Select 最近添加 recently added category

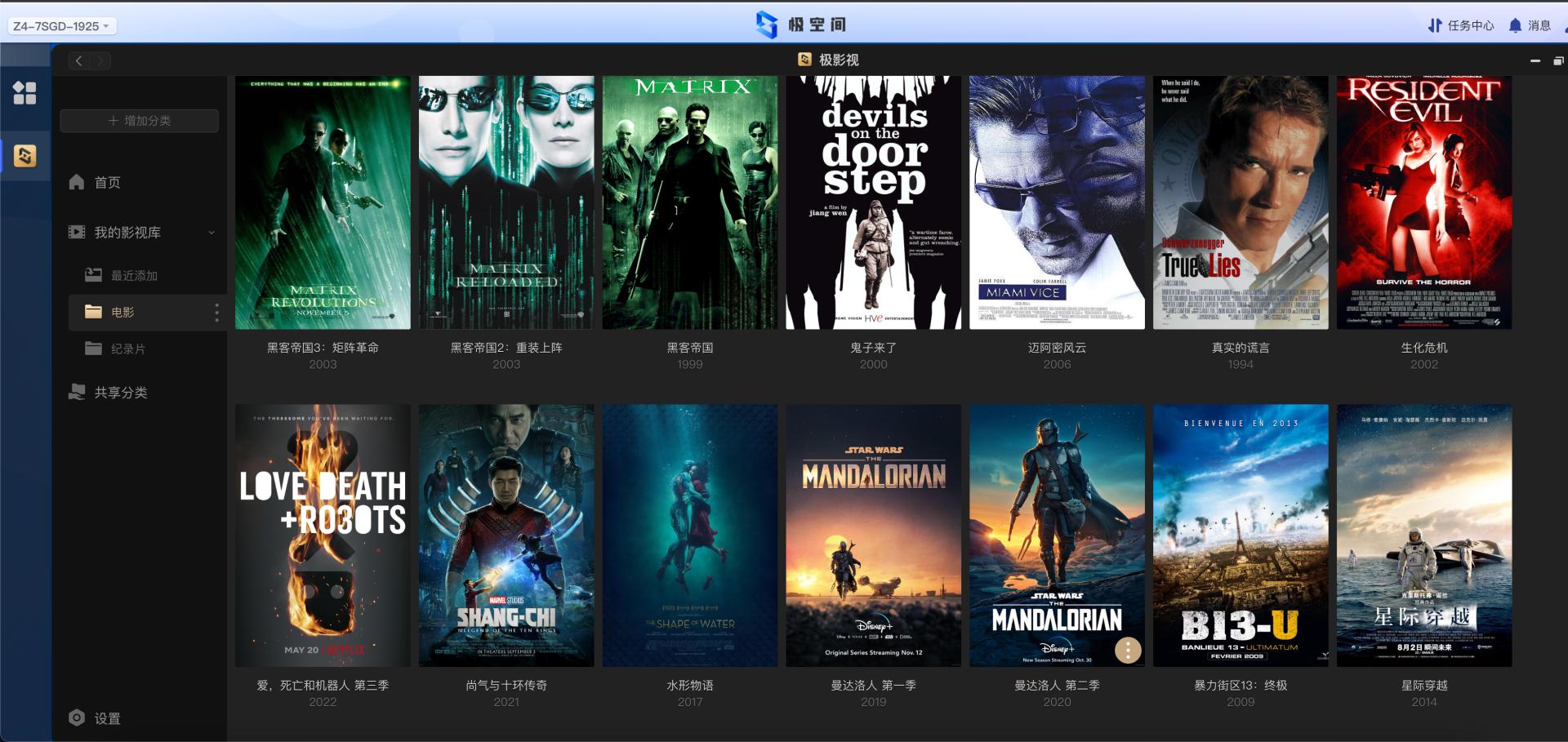click(x=133, y=276)
